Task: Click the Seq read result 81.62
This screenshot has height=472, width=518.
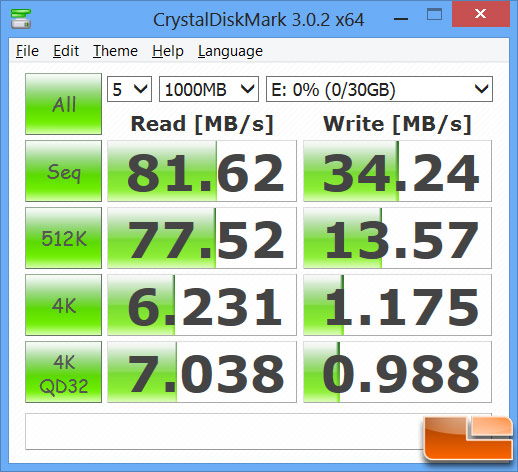Action: click(202, 171)
